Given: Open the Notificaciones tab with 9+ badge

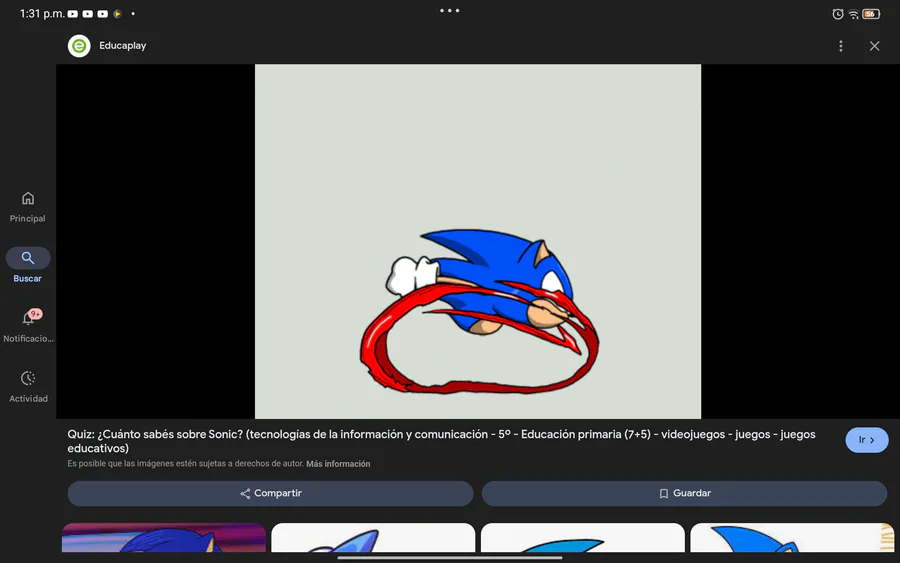Looking at the screenshot, I should tap(28, 326).
